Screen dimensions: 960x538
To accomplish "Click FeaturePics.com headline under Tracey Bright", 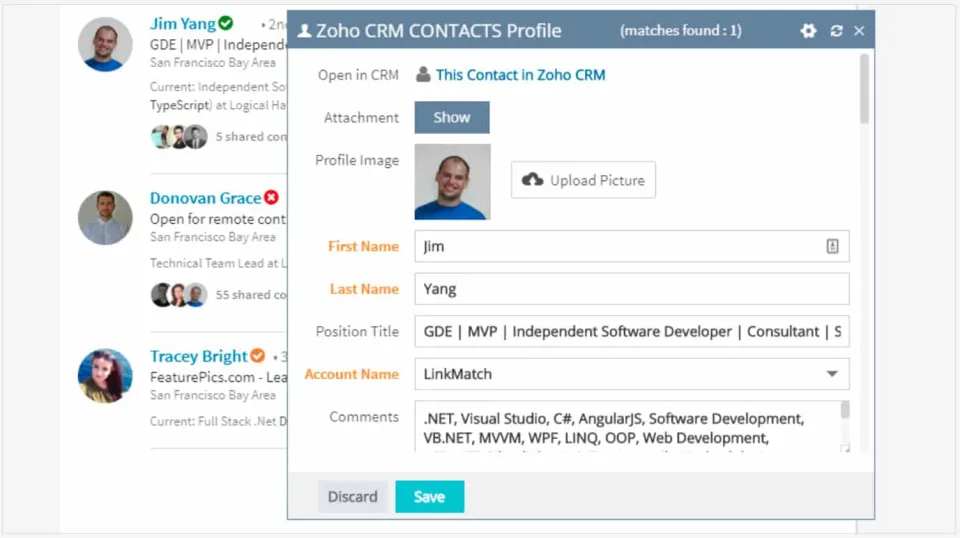I will [218, 377].
